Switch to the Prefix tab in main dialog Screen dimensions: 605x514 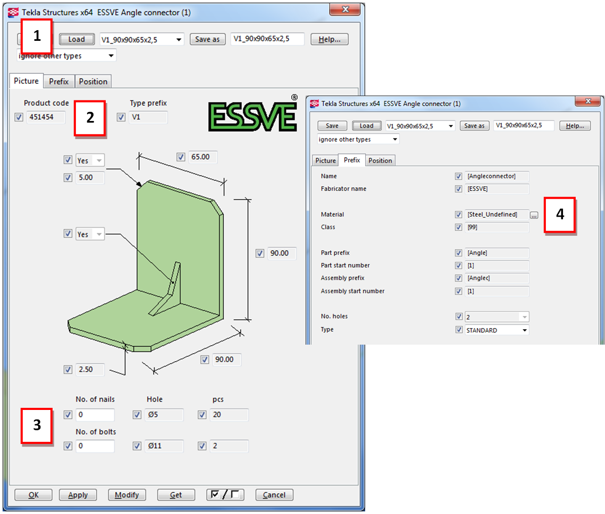tap(59, 82)
